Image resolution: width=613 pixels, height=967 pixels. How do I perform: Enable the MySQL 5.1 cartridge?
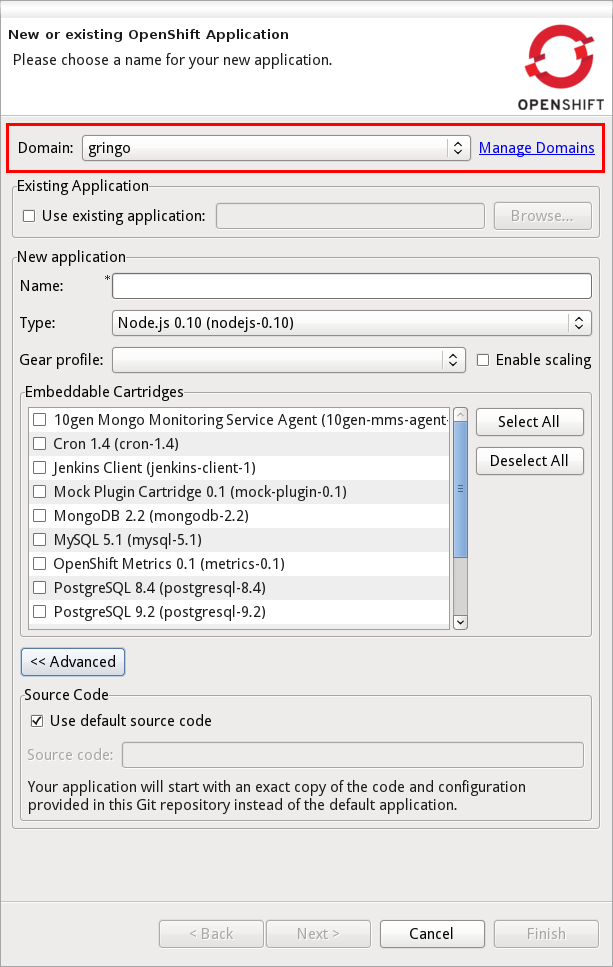point(40,540)
